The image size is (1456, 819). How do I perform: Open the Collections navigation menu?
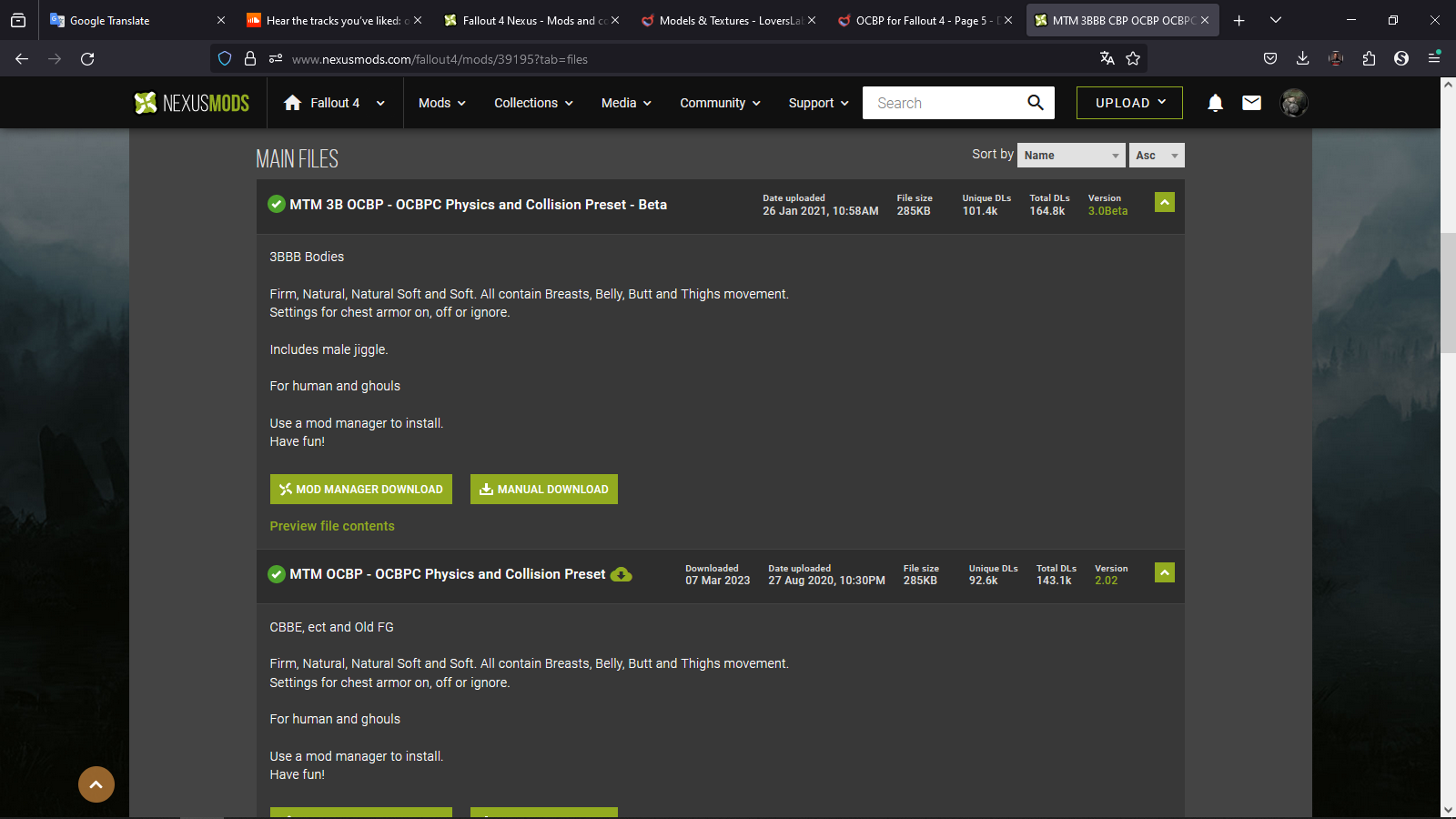(534, 104)
